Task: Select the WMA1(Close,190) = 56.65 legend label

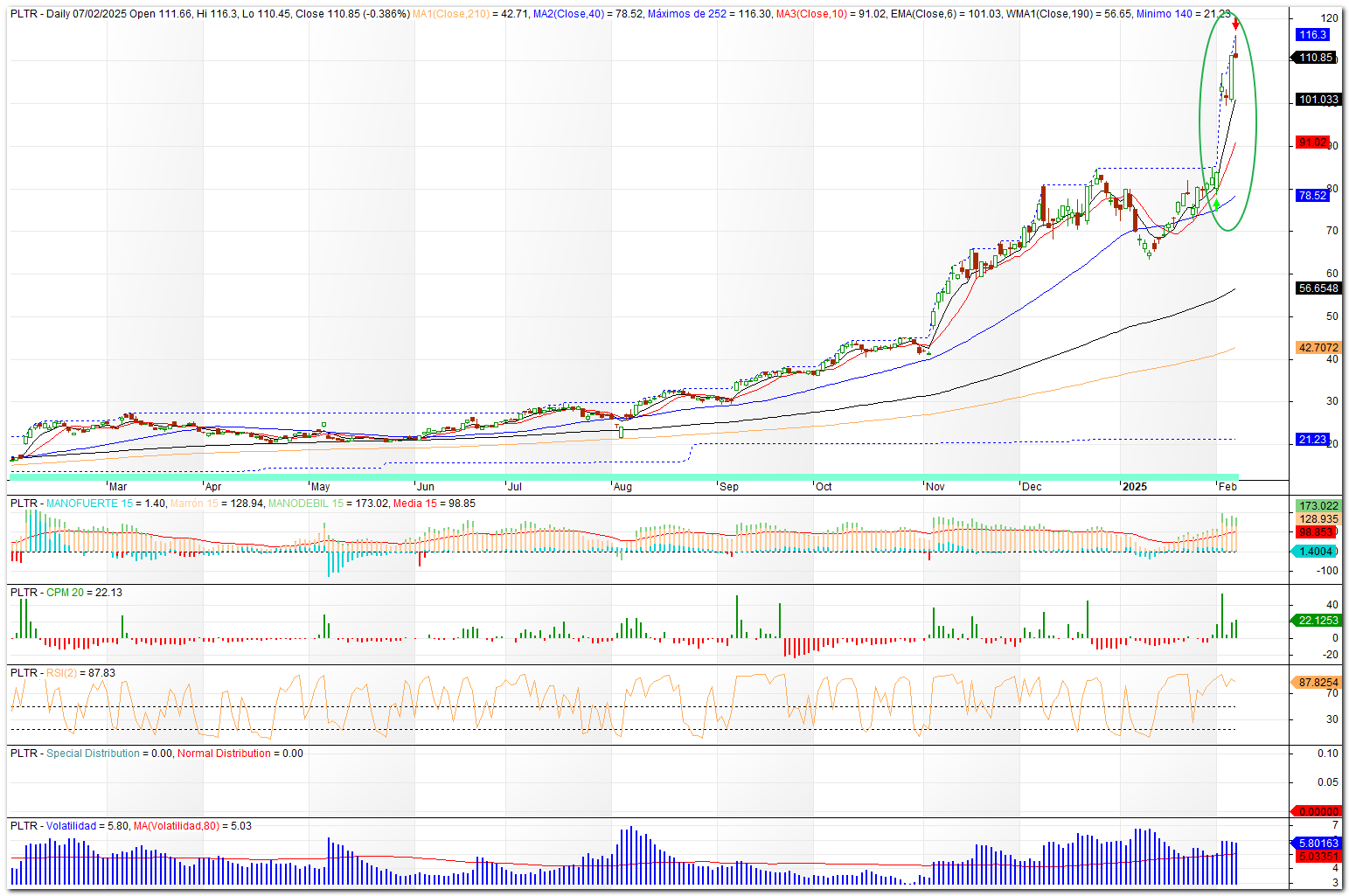Action: tap(1069, 14)
